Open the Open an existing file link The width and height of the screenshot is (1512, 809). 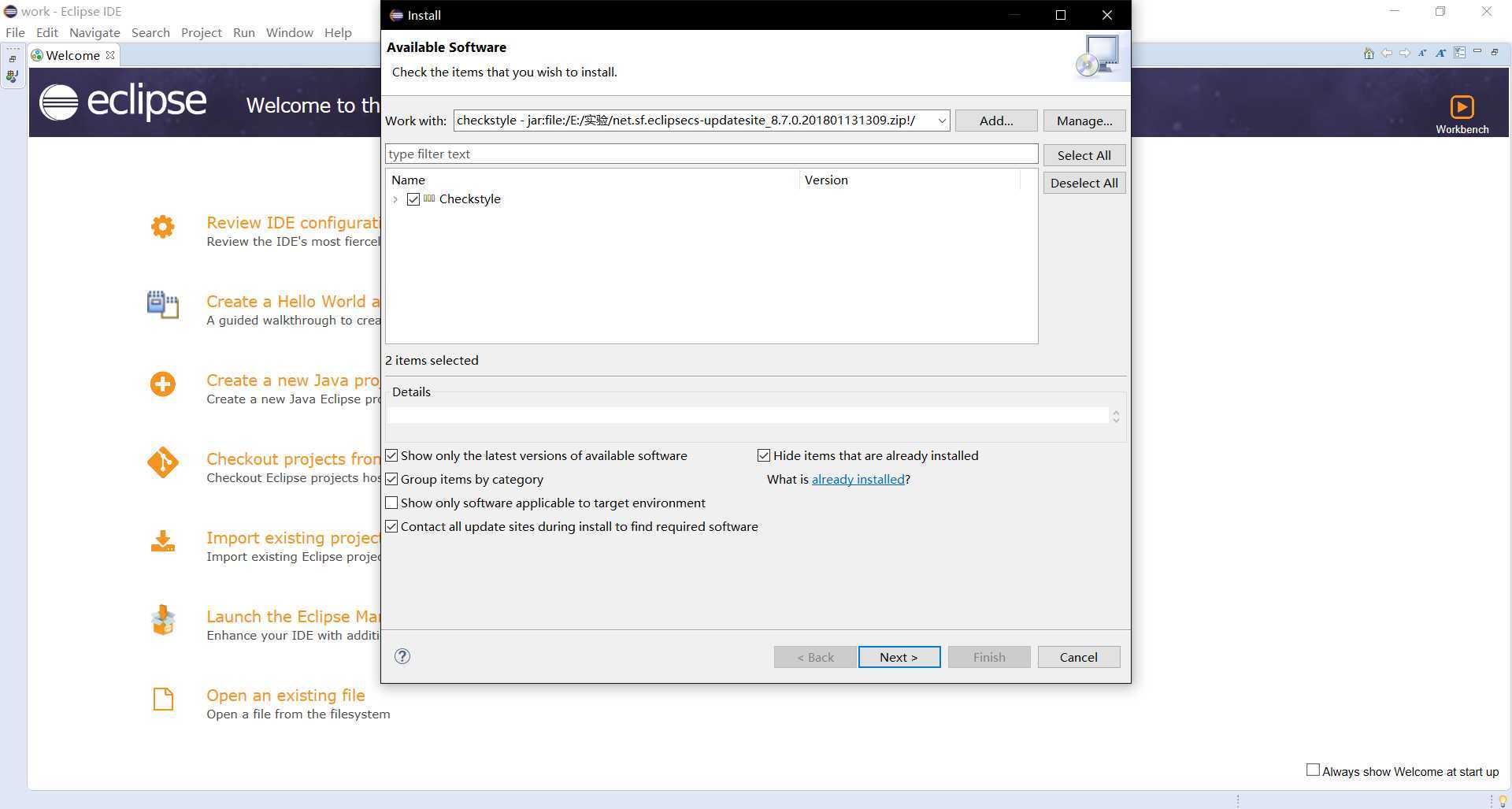(286, 696)
